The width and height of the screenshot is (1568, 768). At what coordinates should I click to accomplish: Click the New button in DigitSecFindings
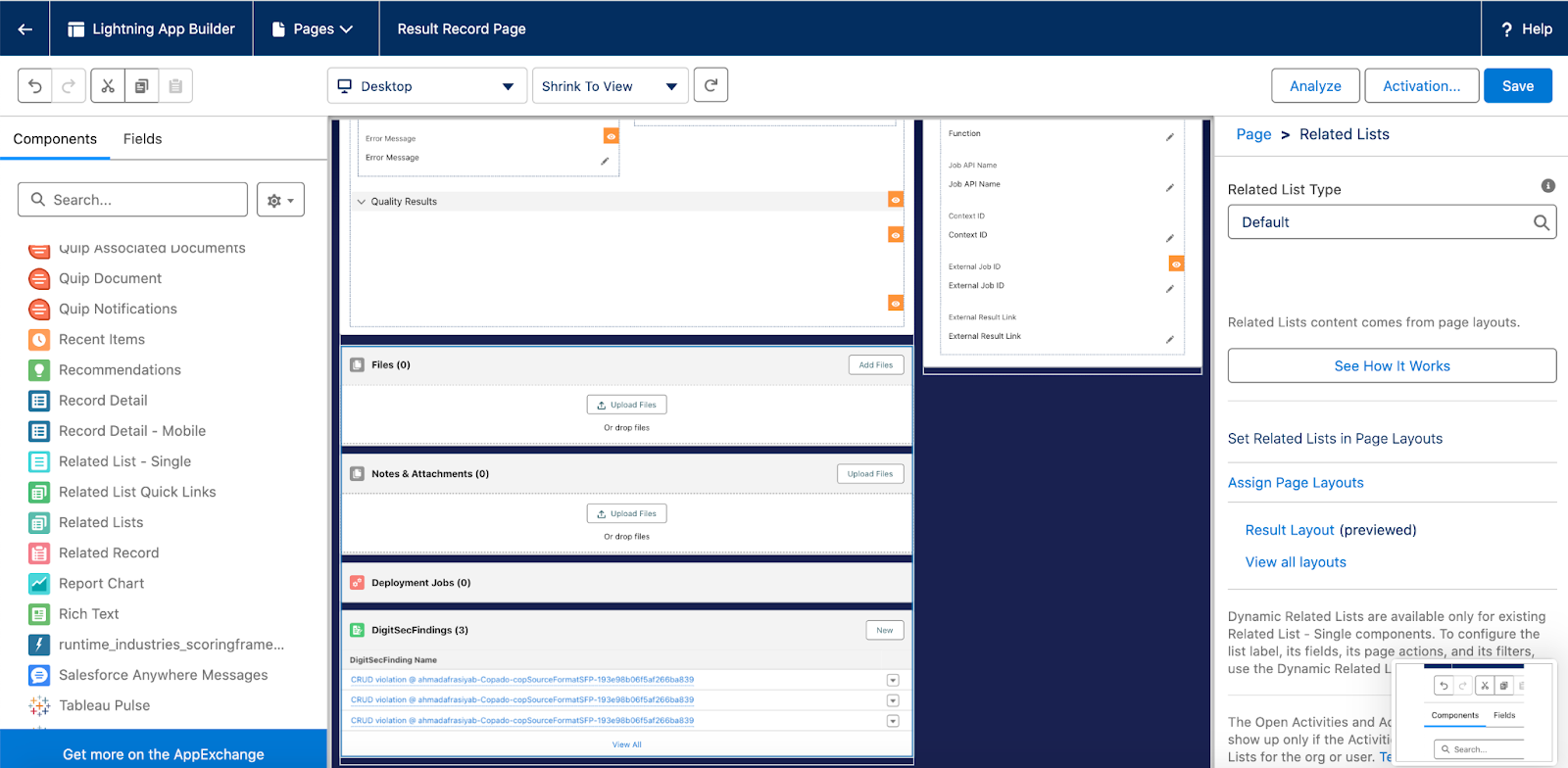(884, 631)
